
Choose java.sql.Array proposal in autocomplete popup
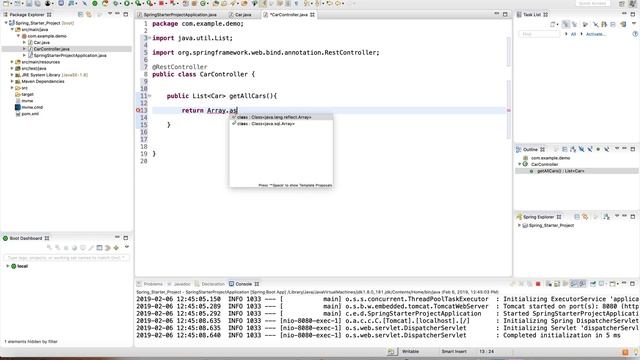(x=281, y=124)
